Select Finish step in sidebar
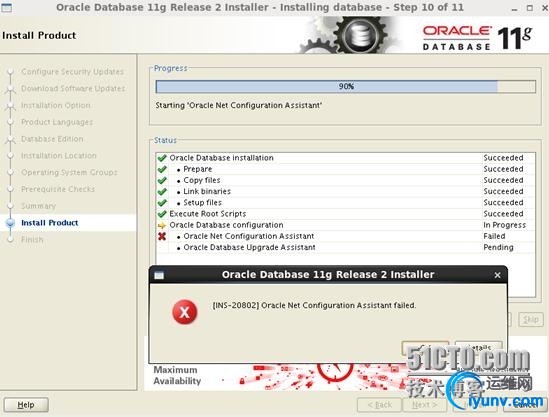The image size is (549, 417). coord(32,239)
